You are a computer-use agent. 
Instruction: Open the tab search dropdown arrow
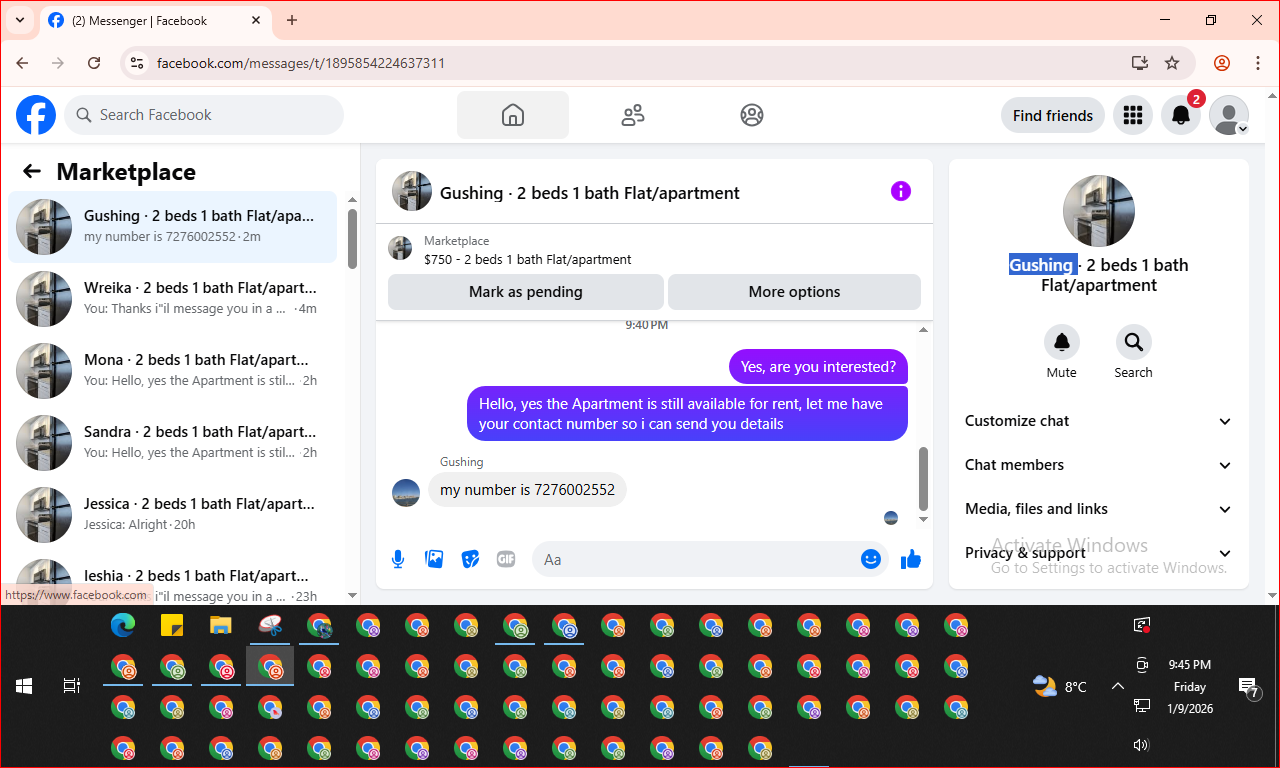pyautogui.click(x=19, y=20)
